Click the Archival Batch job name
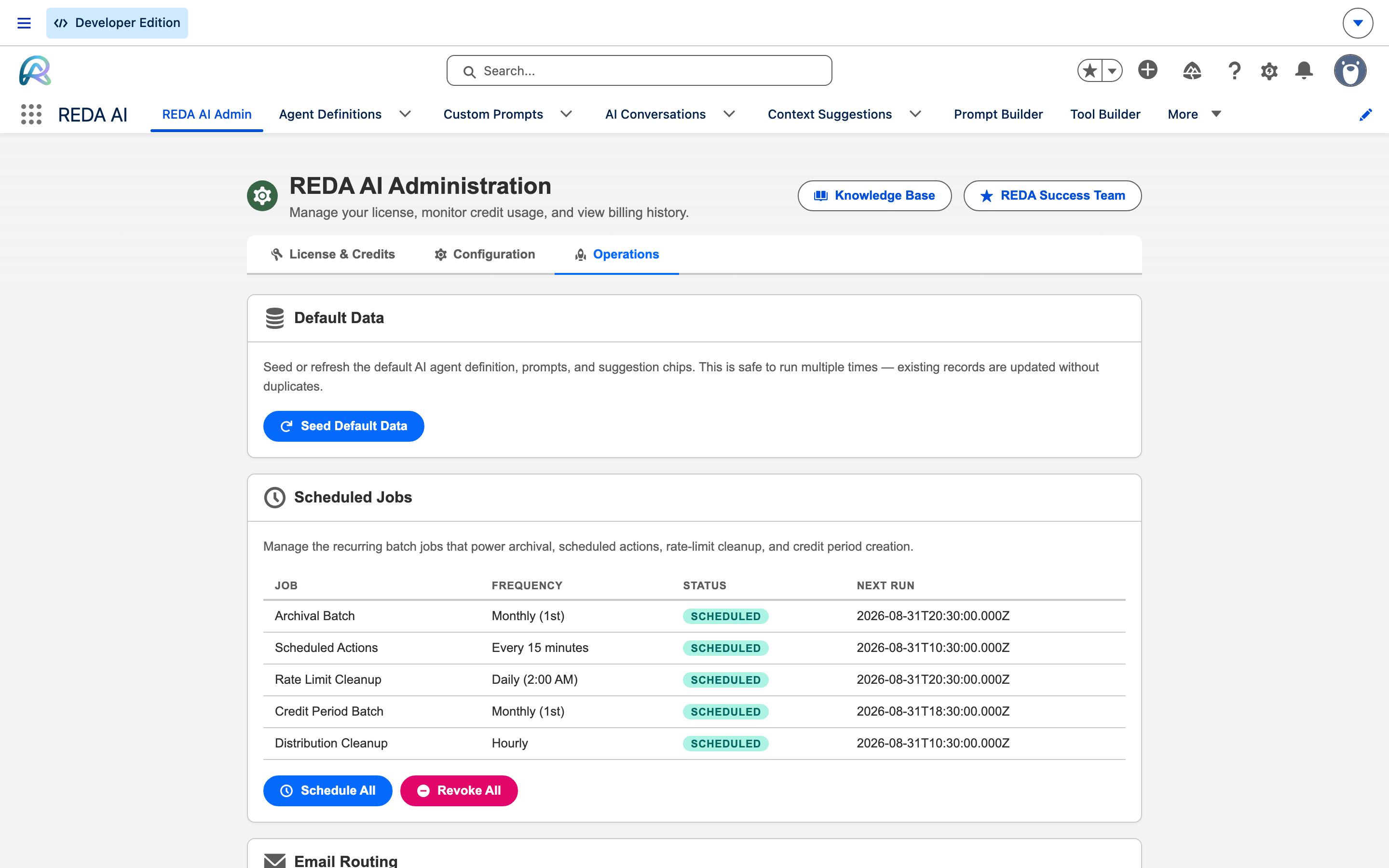The image size is (1389, 868). pos(314,616)
